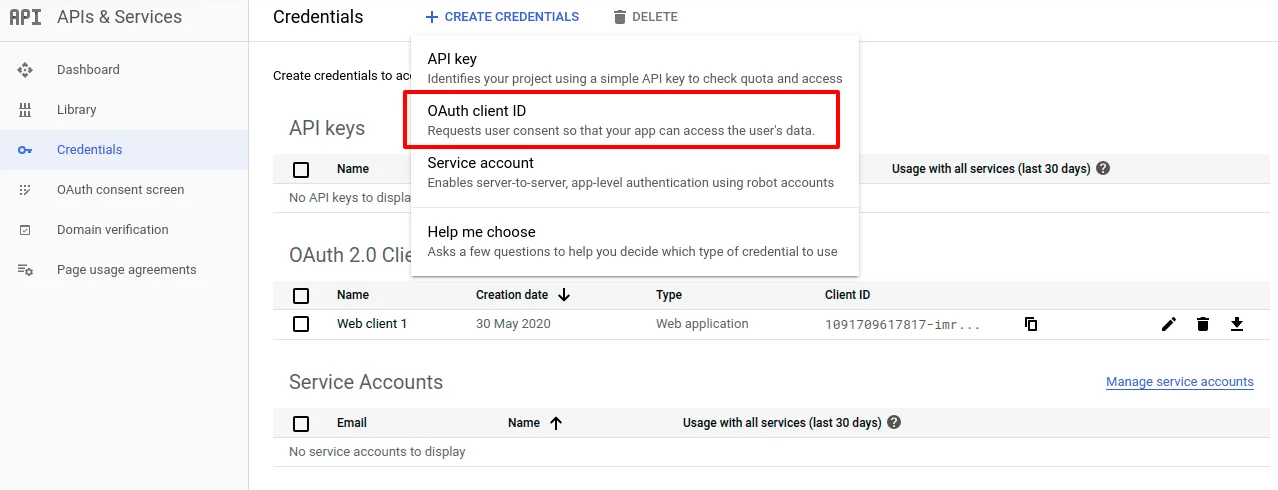
Task: Click the Domain verification checkbox icon
Action: point(25,230)
